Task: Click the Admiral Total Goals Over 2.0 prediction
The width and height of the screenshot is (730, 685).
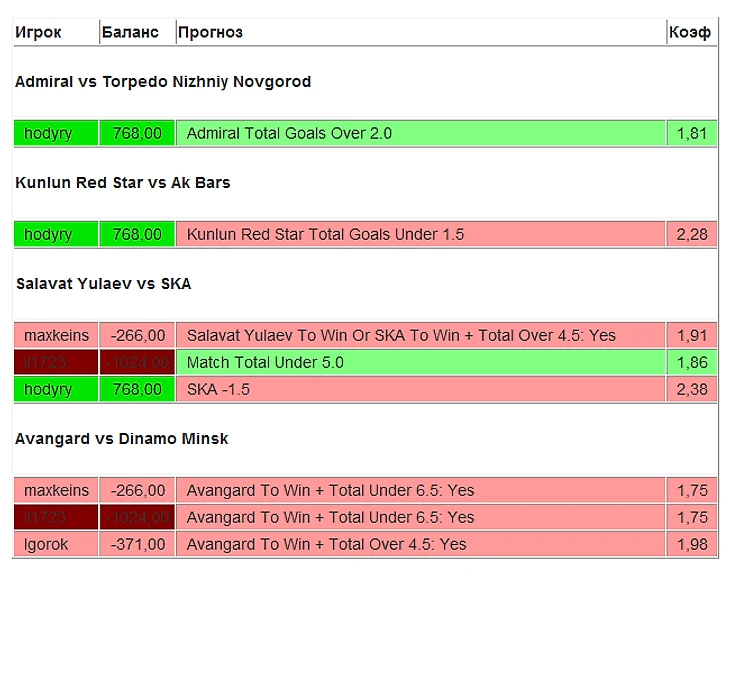Action: [420, 133]
